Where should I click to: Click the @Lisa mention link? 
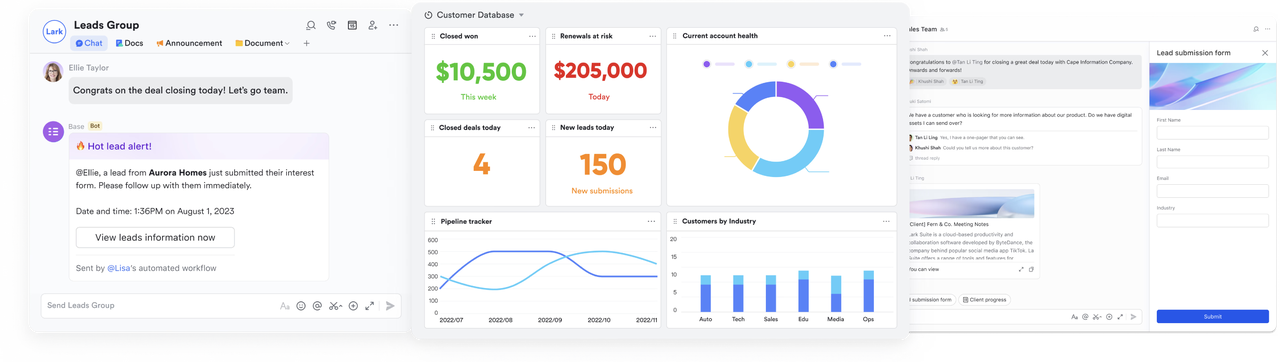point(118,268)
